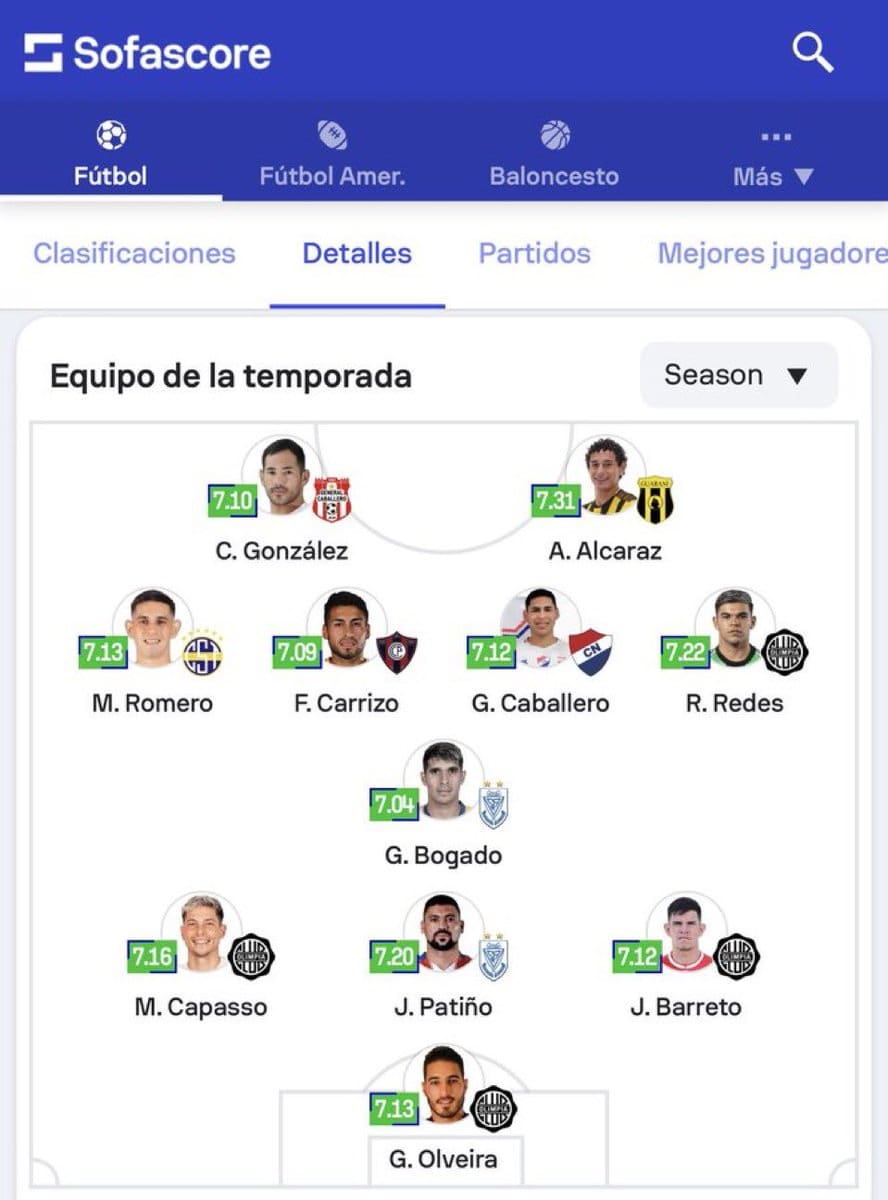Open Olimpia badge next to R. Redes
Image resolution: width=888 pixels, height=1200 pixels.
(x=785, y=652)
